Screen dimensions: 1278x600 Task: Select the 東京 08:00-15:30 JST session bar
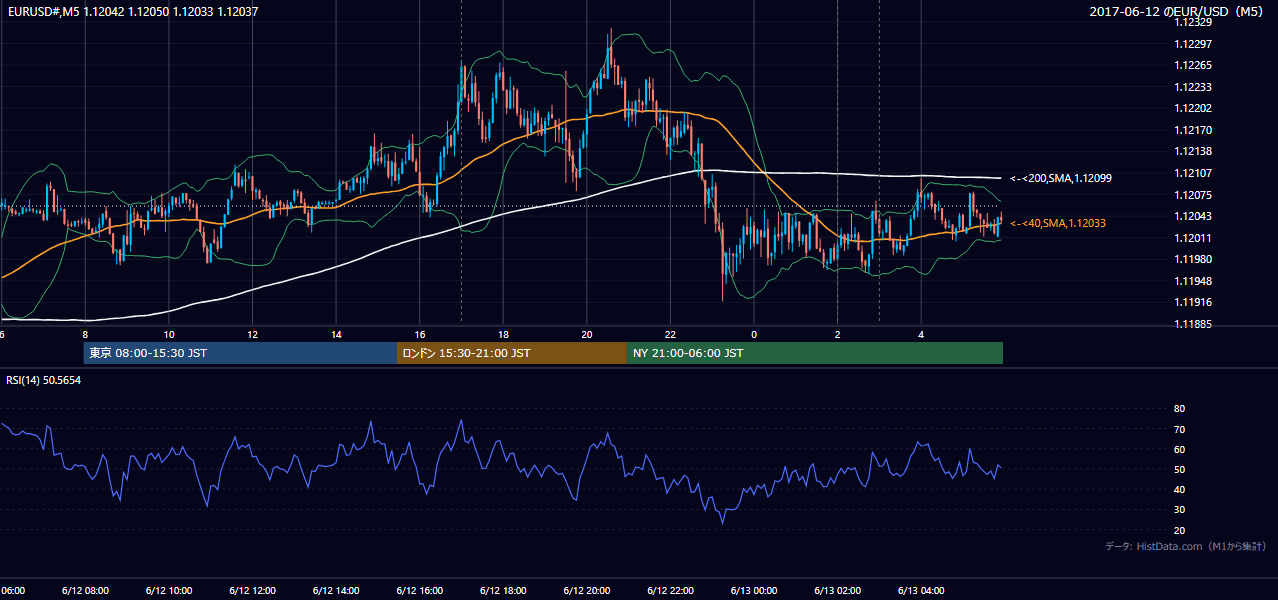[241, 353]
